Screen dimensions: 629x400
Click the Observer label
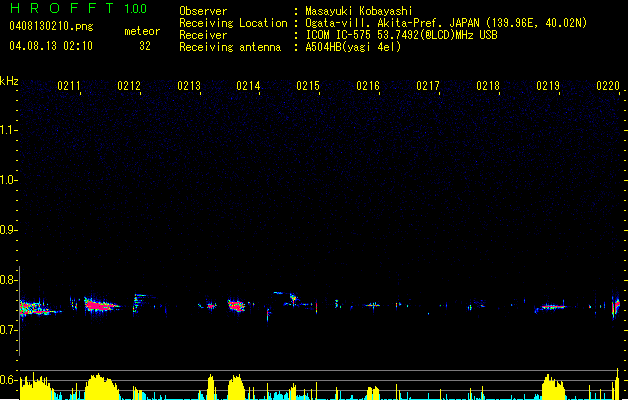click(203, 11)
